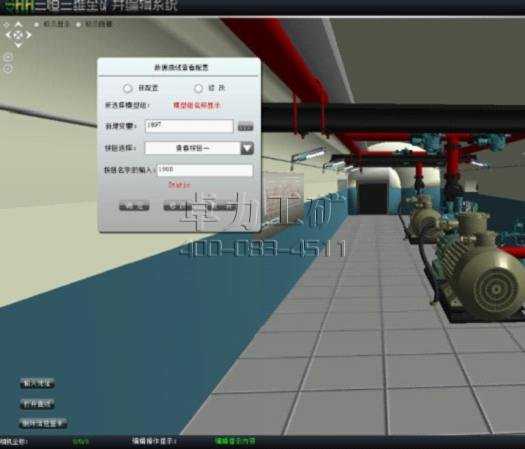525x449 pixels.
Task: Click the upper circular icon under navigation pad
Action: coord(8,57)
